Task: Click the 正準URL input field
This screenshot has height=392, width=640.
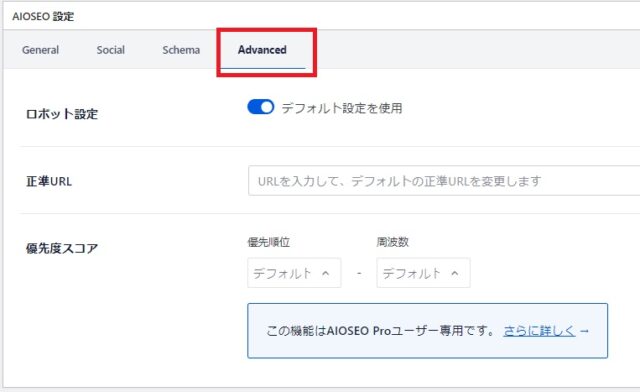Action: click(444, 180)
